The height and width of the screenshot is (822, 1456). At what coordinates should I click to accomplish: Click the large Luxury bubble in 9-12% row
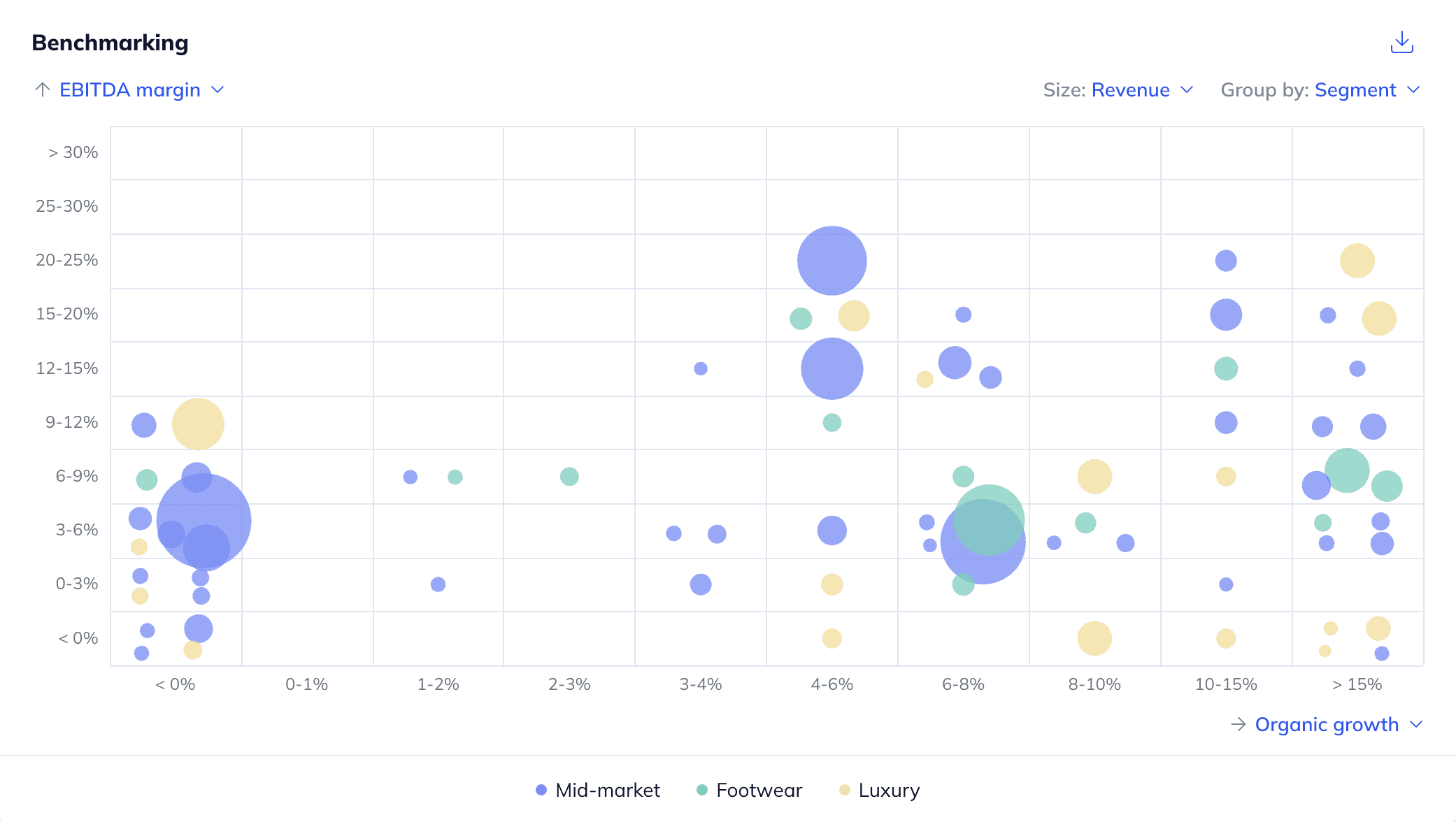coord(198,424)
